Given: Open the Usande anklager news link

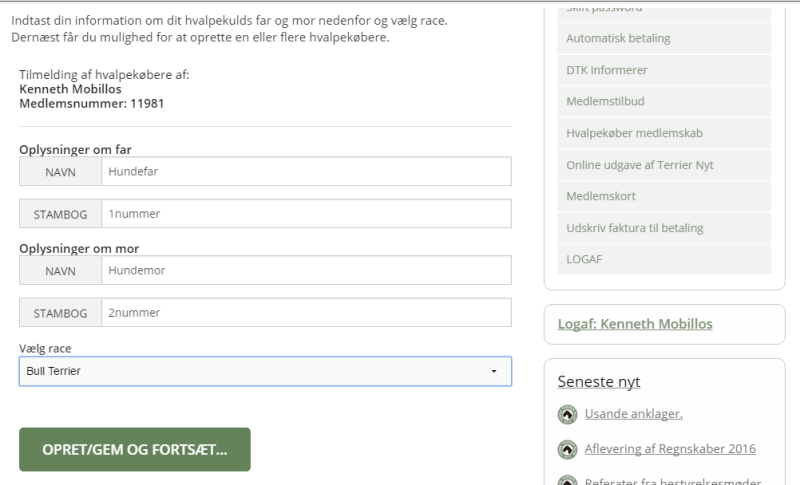Looking at the screenshot, I should 634,414.
